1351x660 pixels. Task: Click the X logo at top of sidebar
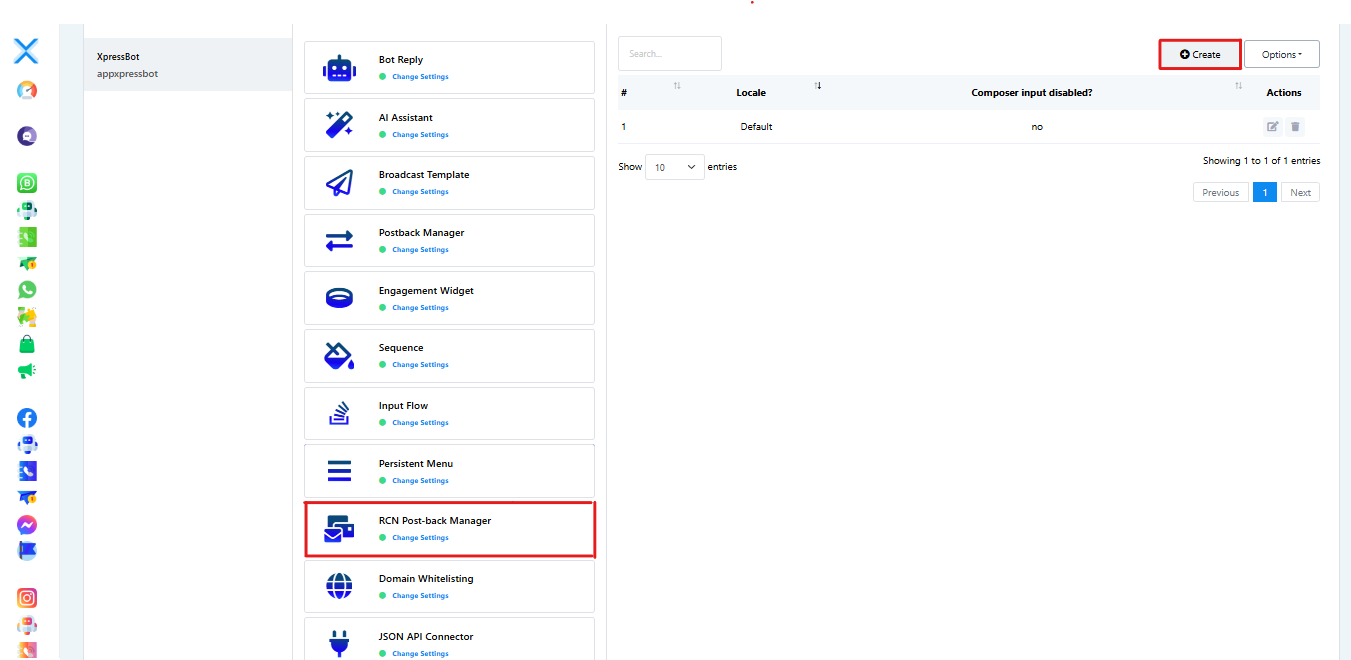[26, 51]
